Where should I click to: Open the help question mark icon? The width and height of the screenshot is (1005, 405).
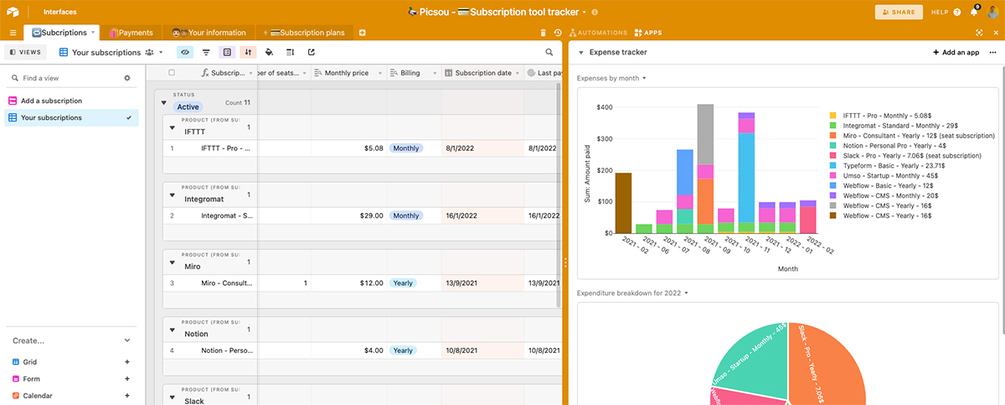pyautogui.click(x=957, y=12)
